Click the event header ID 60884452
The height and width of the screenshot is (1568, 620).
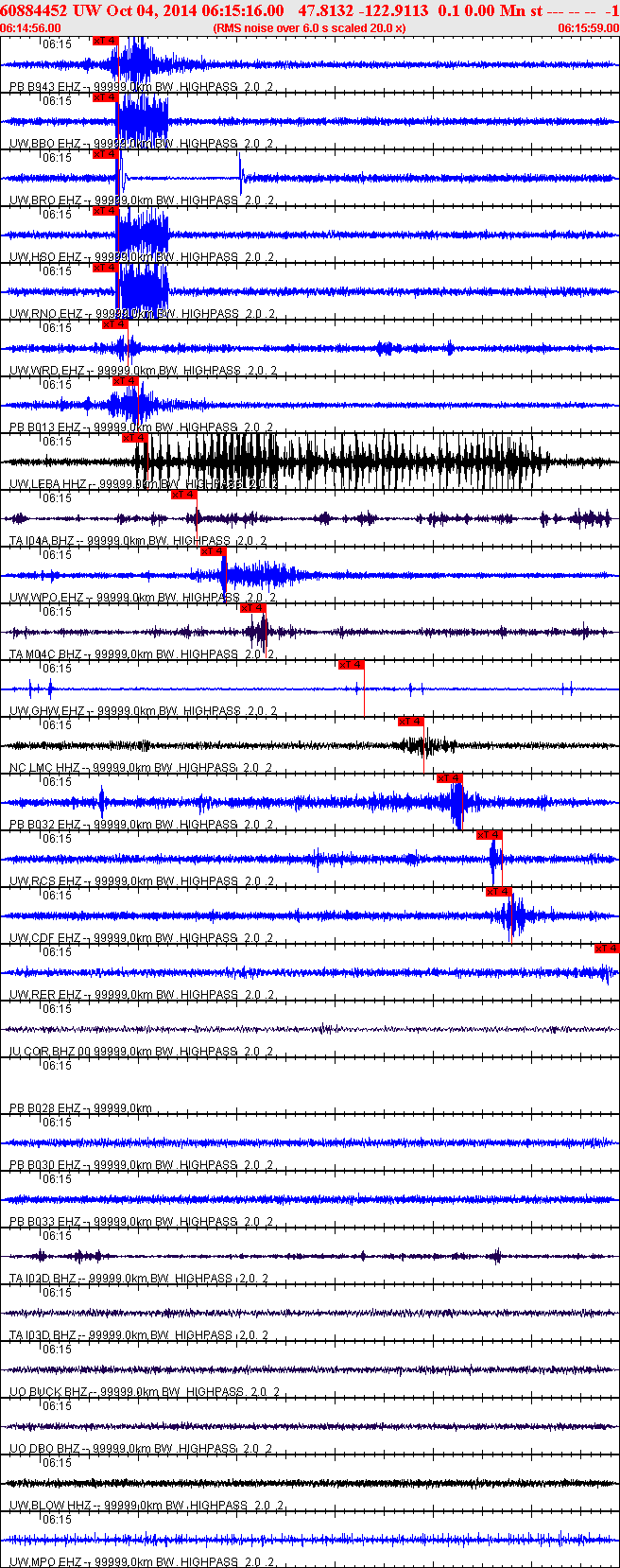tap(34, 10)
